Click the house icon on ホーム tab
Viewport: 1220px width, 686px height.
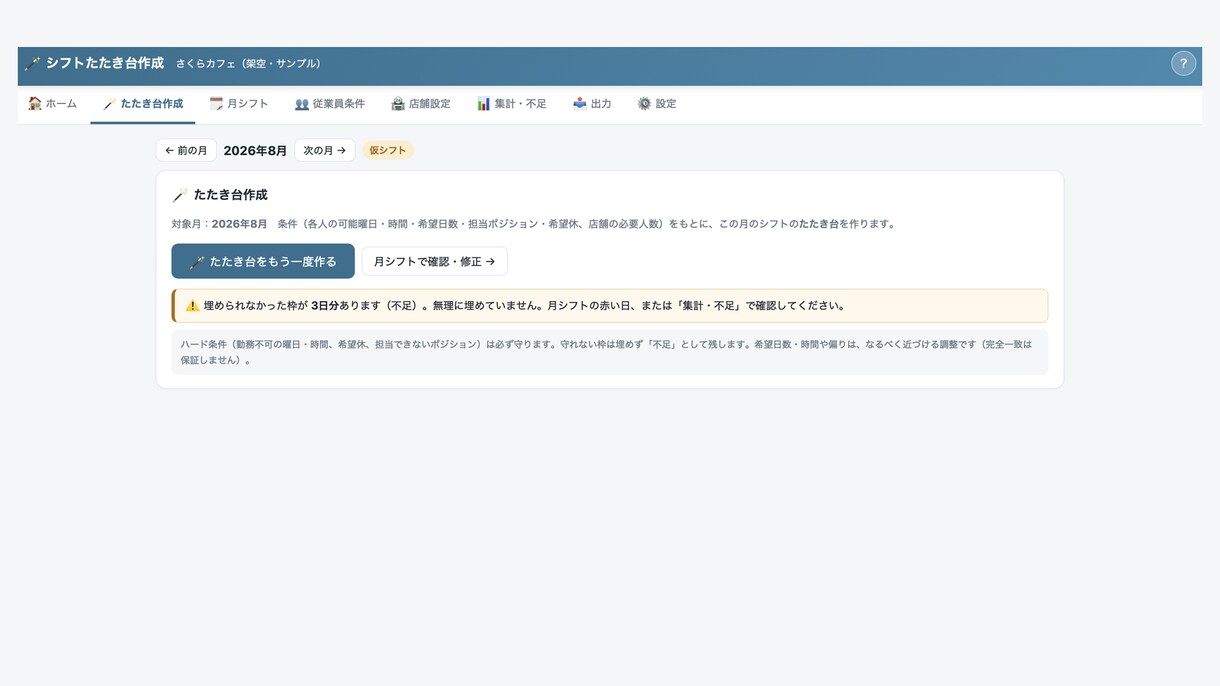[35, 104]
